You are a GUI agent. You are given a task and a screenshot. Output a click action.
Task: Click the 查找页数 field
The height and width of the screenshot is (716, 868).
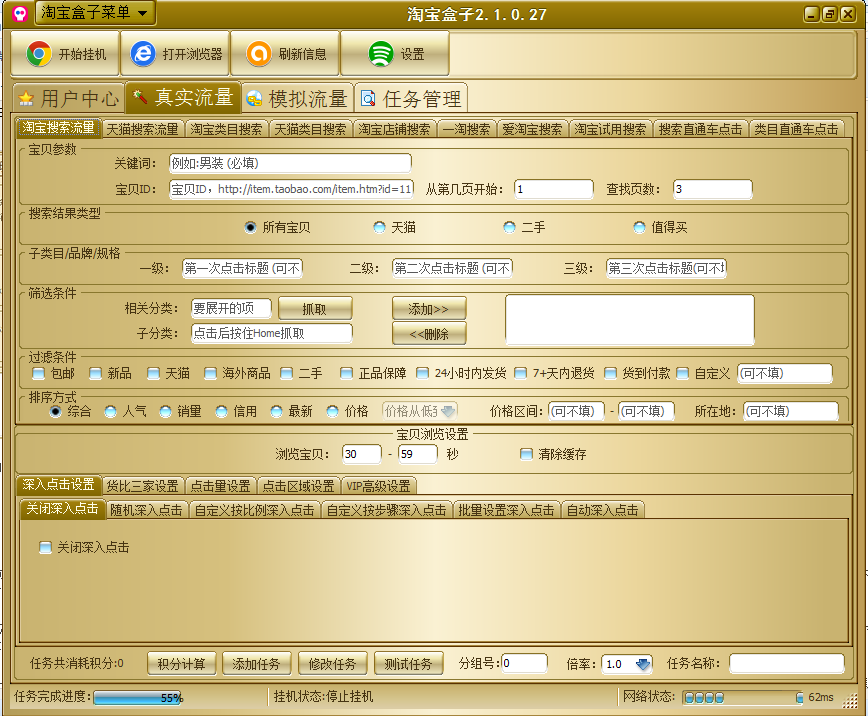click(712, 189)
